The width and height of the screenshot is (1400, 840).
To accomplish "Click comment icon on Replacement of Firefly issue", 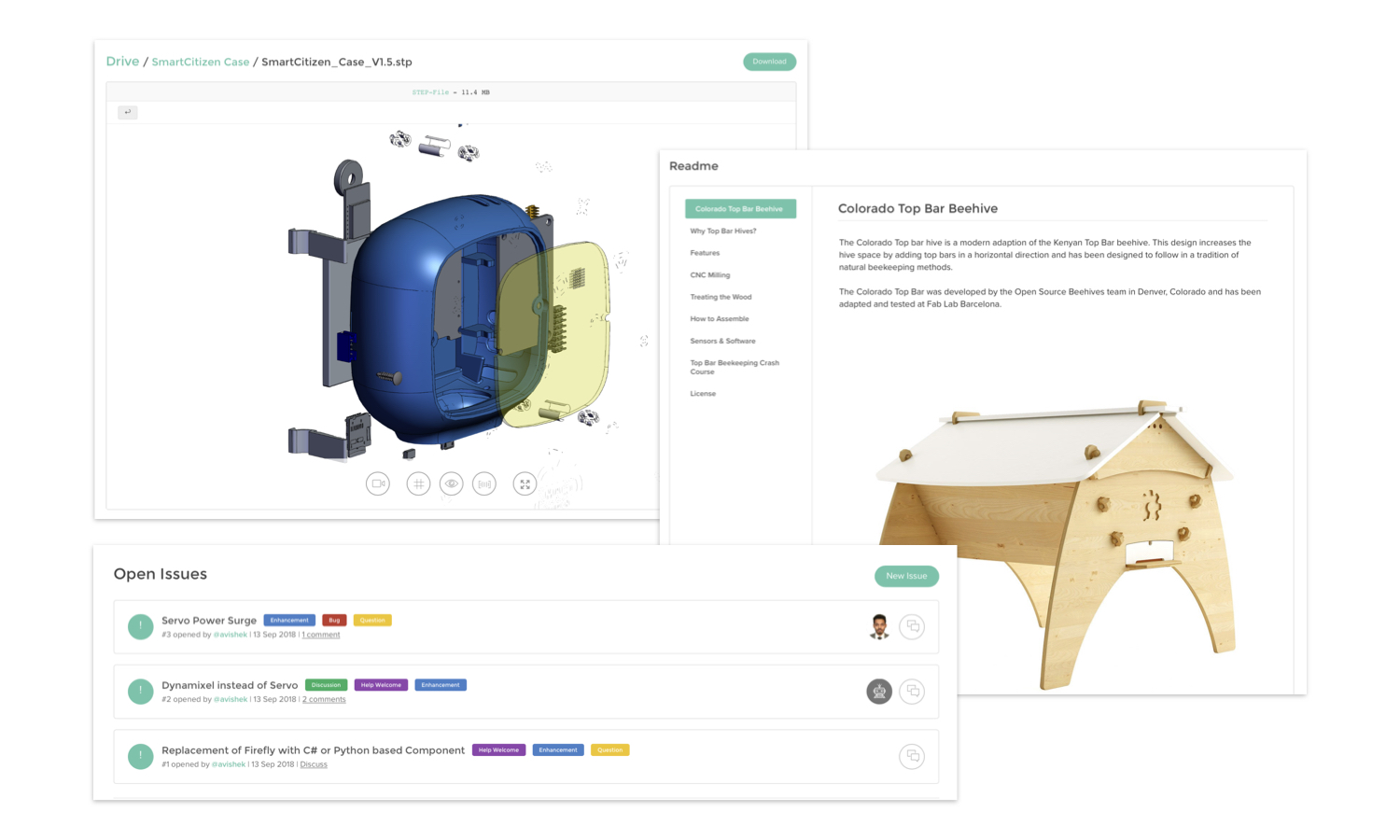I will [x=912, y=756].
